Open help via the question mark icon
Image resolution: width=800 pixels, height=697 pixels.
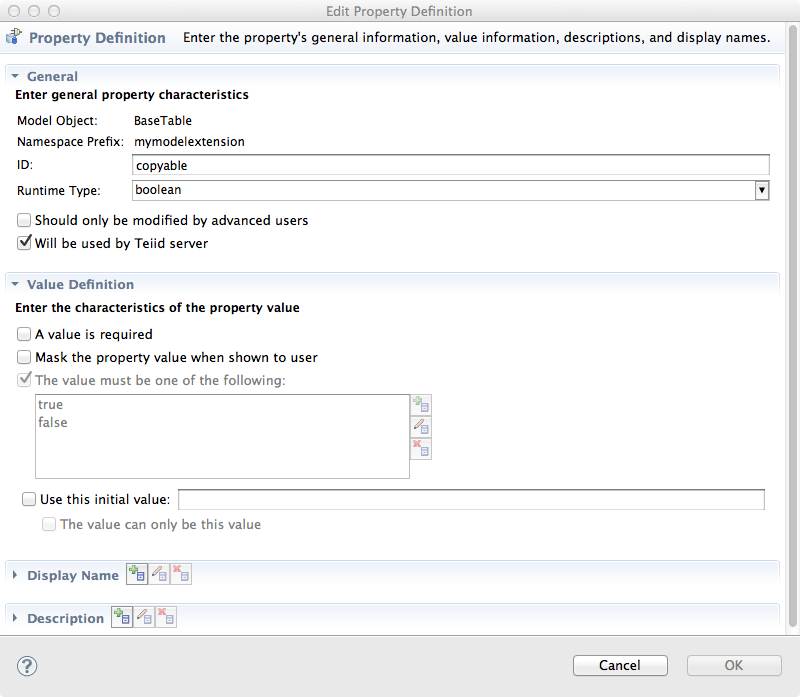point(26,665)
